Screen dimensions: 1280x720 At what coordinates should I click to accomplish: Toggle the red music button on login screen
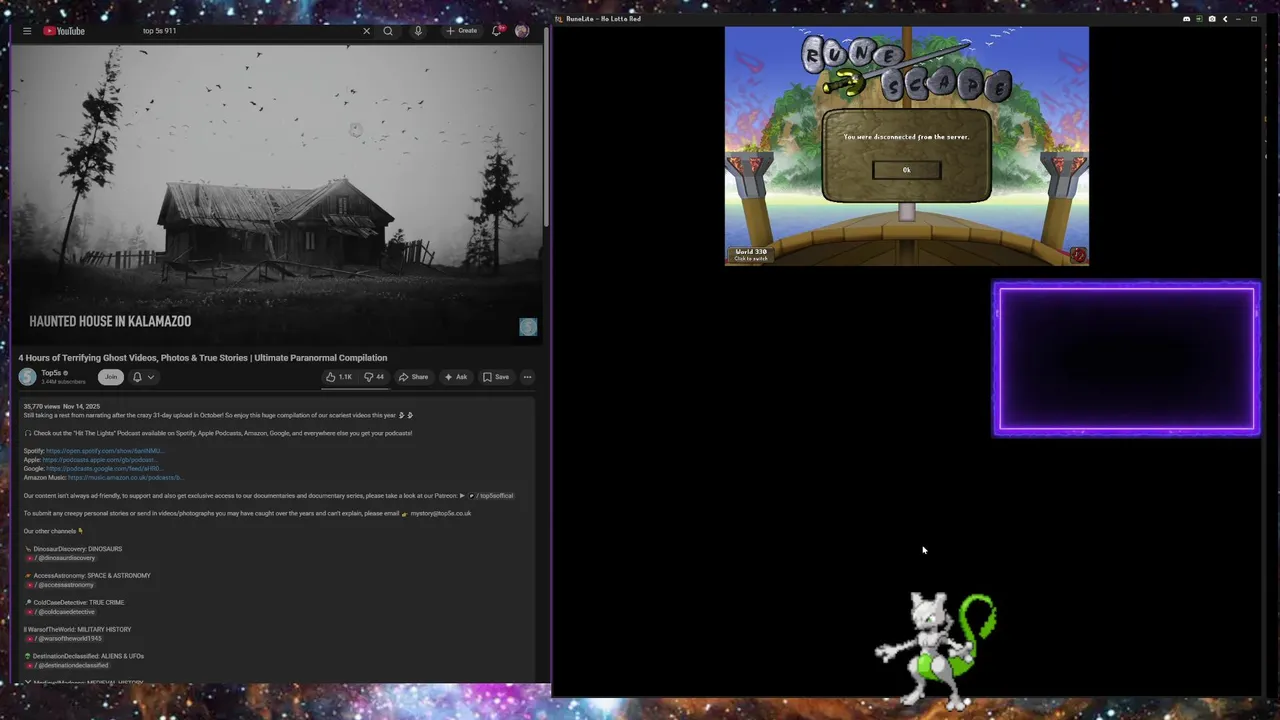[x=1077, y=255]
